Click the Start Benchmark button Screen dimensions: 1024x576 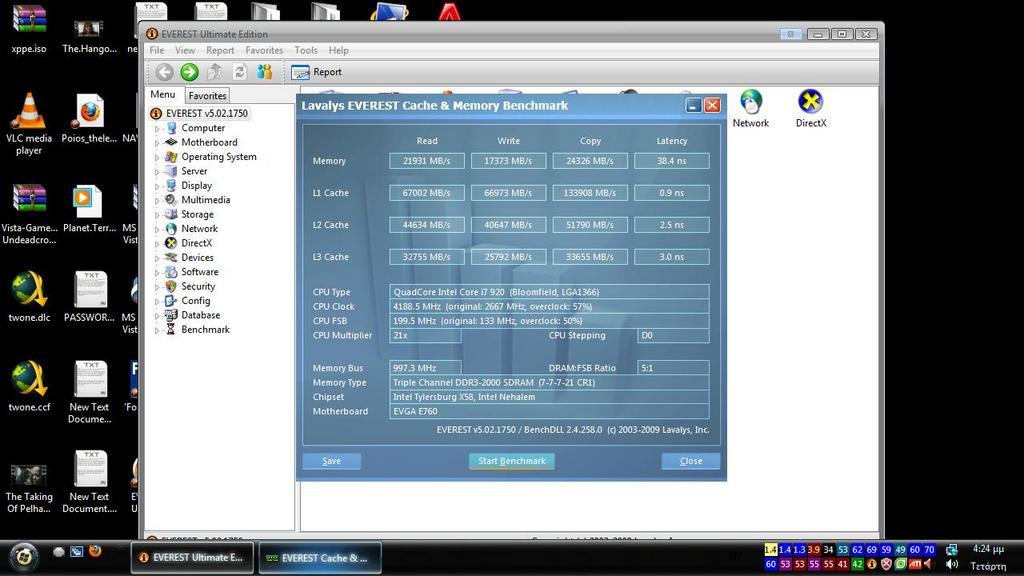511,461
